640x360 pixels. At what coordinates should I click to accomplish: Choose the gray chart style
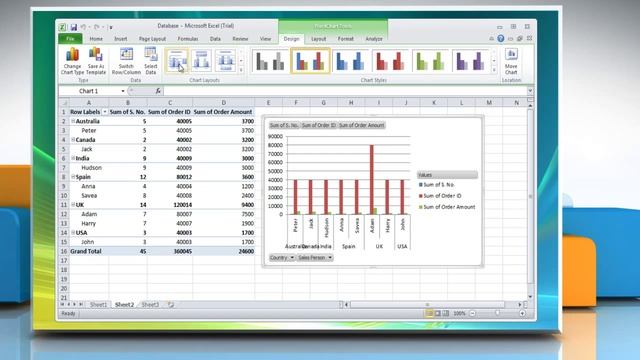pyautogui.click(x=270, y=61)
